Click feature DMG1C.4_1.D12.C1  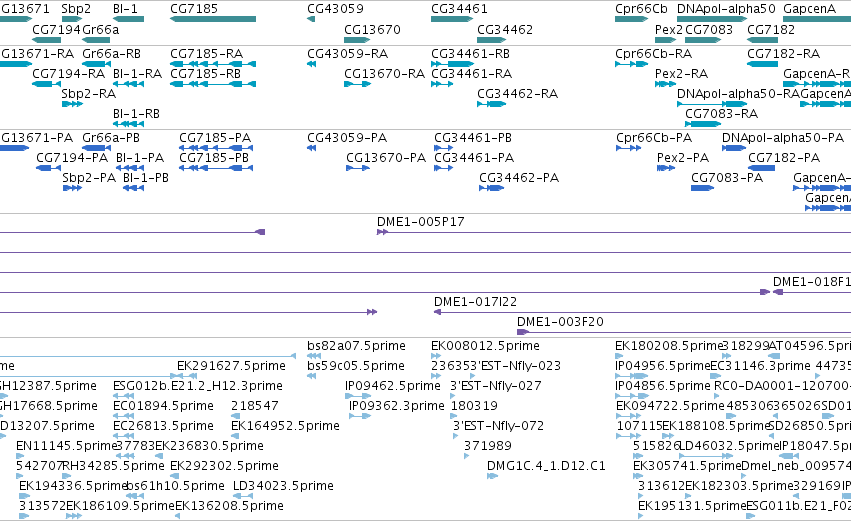click(546, 466)
